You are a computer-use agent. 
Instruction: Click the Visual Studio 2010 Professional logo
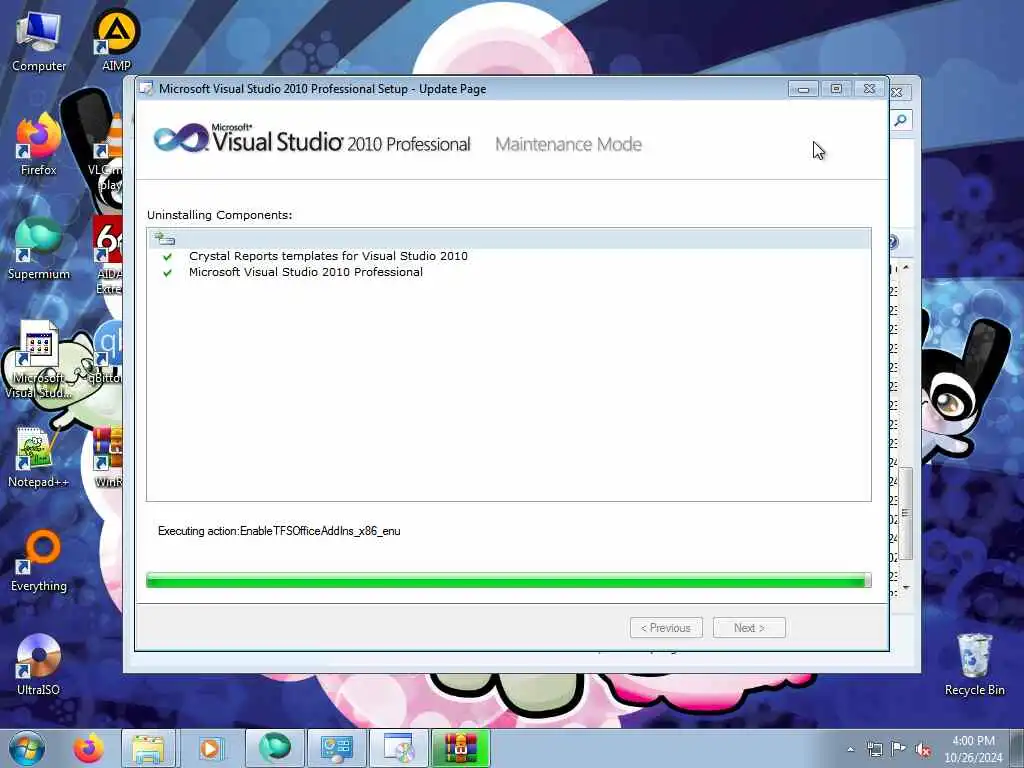point(312,138)
